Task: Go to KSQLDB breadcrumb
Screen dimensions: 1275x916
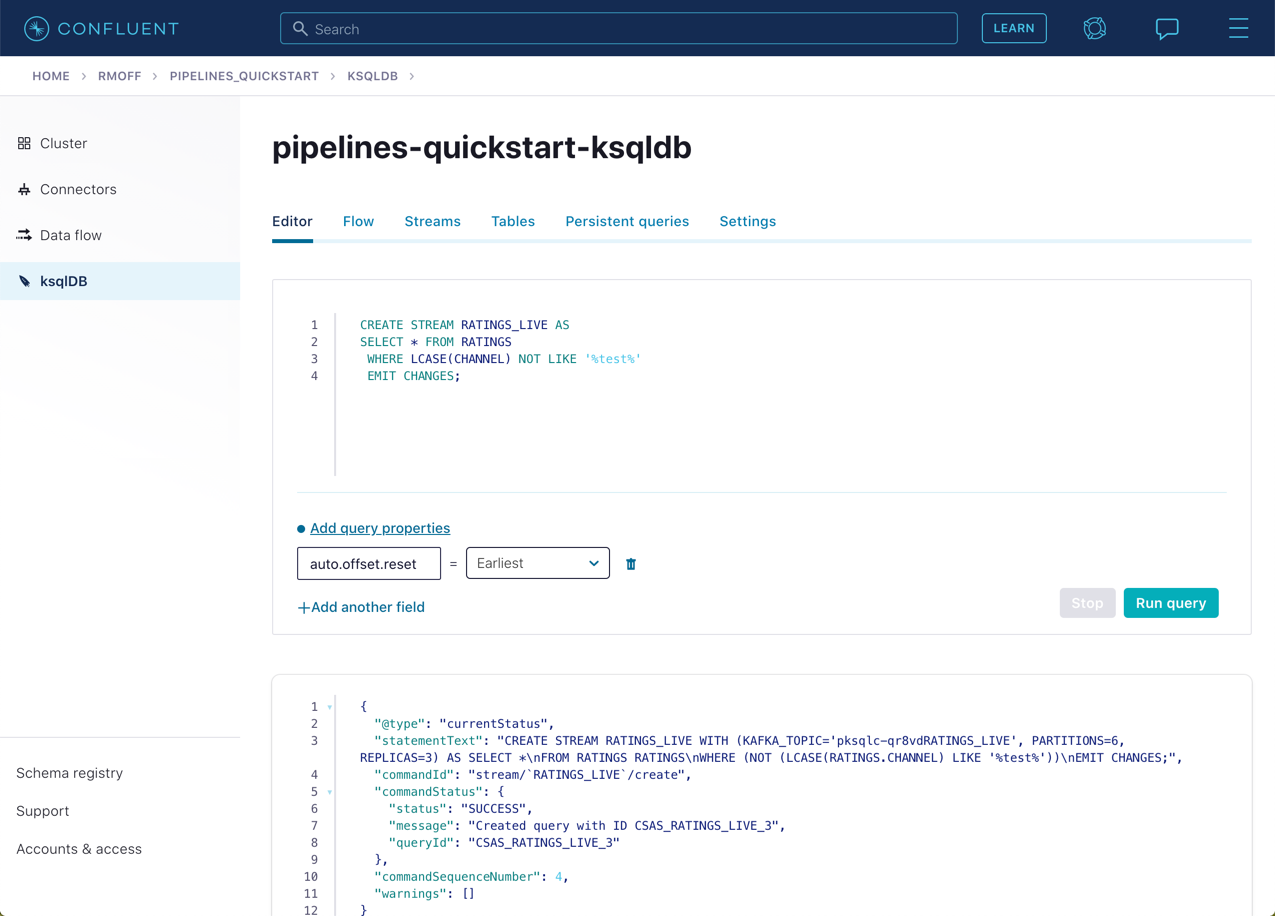Action: click(372, 76)
